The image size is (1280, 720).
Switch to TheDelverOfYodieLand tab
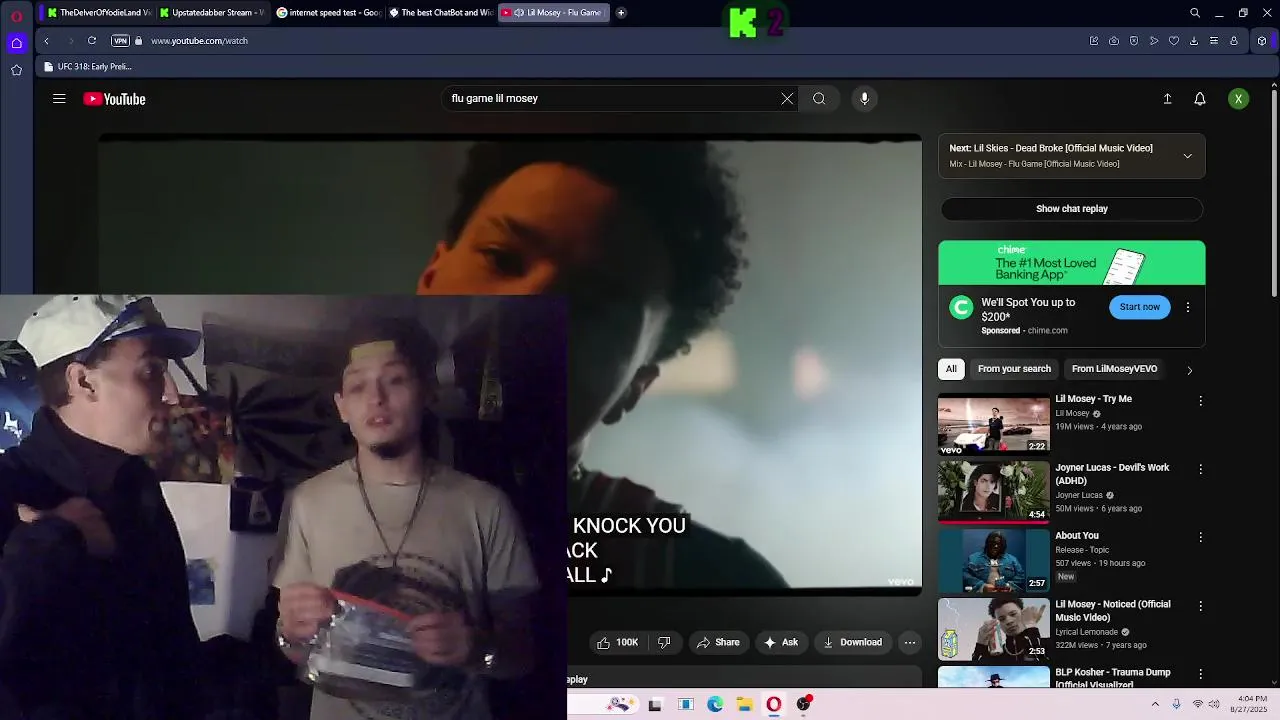pos(98,13)
